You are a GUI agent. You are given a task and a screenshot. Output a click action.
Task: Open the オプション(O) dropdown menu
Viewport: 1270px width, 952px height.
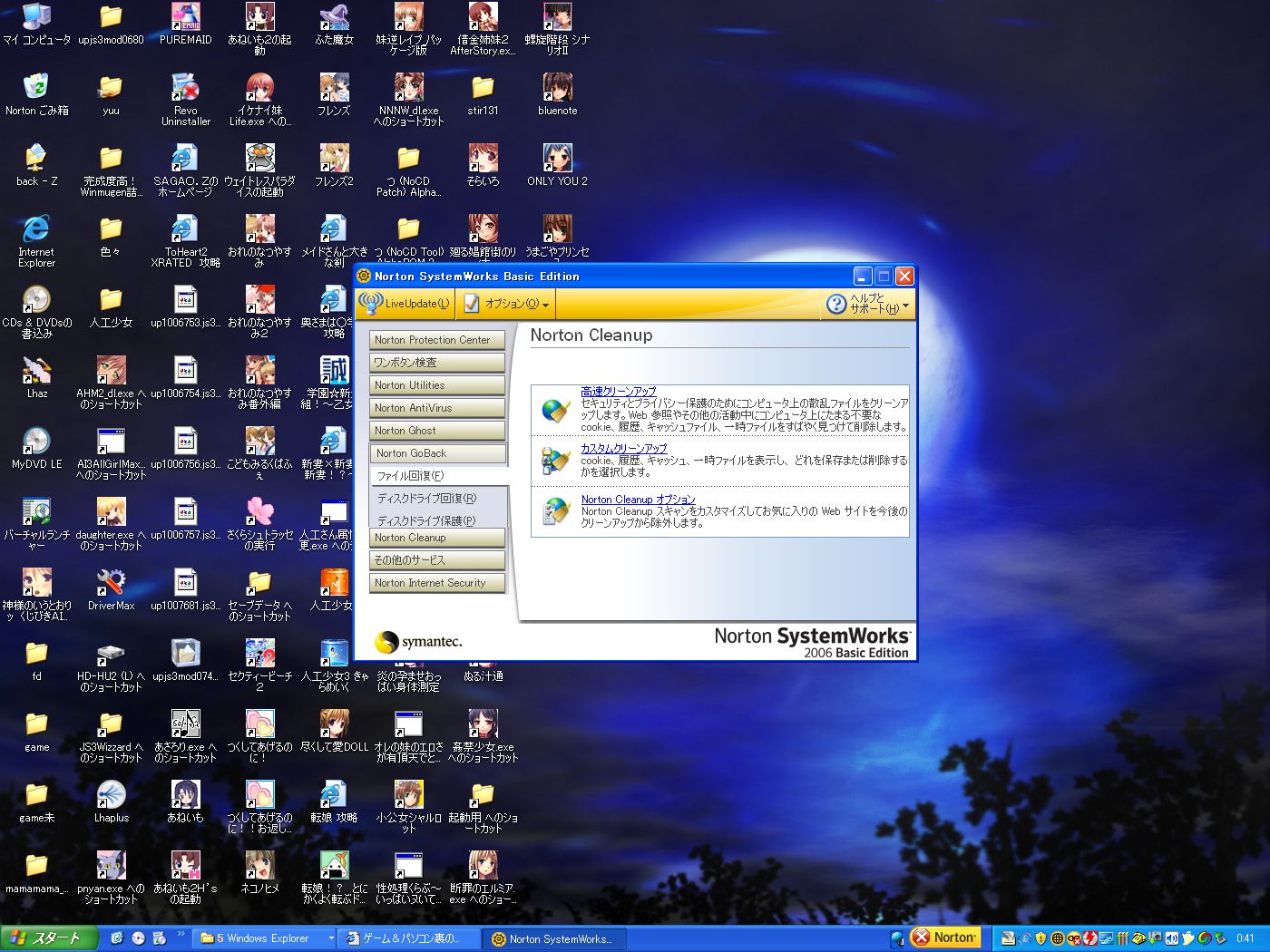pyautogui.click(x=506, y=304)
